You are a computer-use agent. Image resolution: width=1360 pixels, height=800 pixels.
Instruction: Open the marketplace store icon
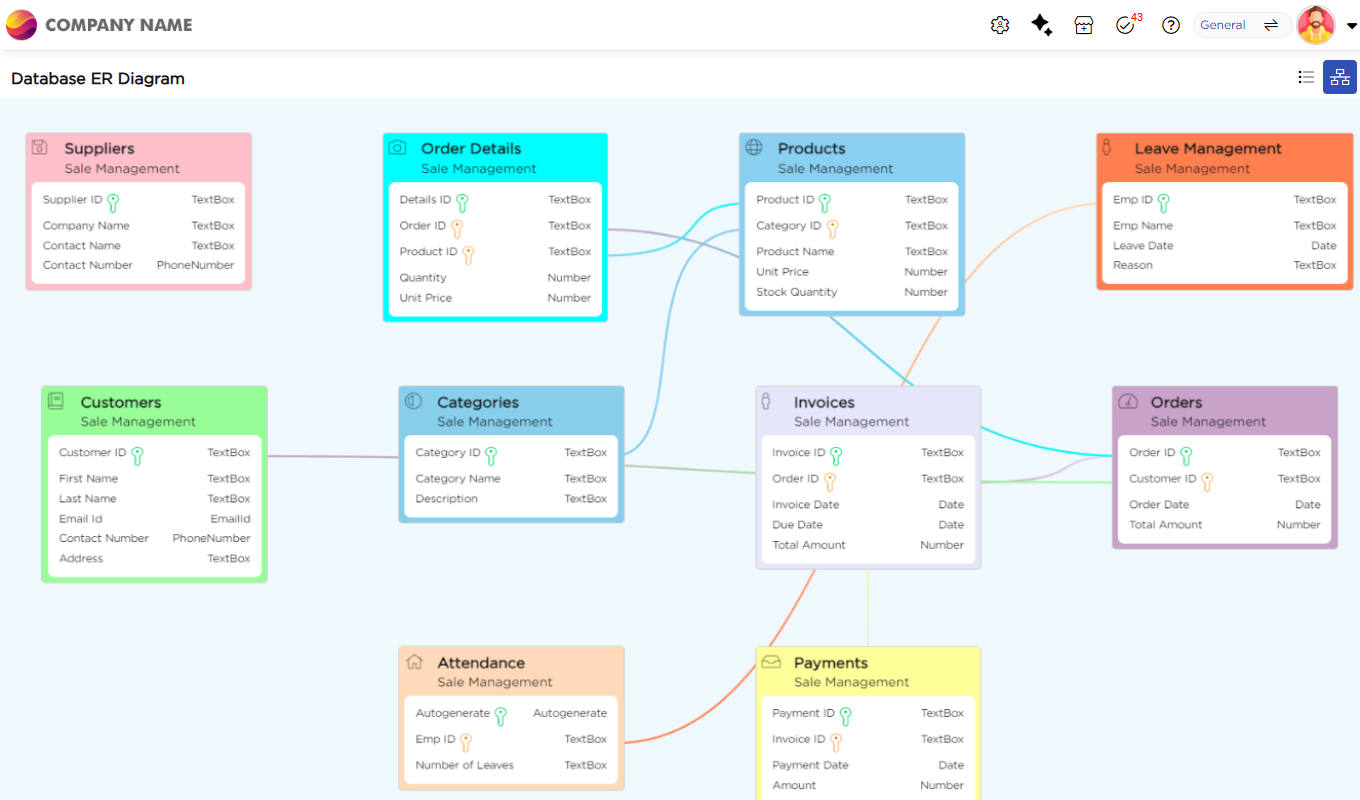click(1084, 26)
